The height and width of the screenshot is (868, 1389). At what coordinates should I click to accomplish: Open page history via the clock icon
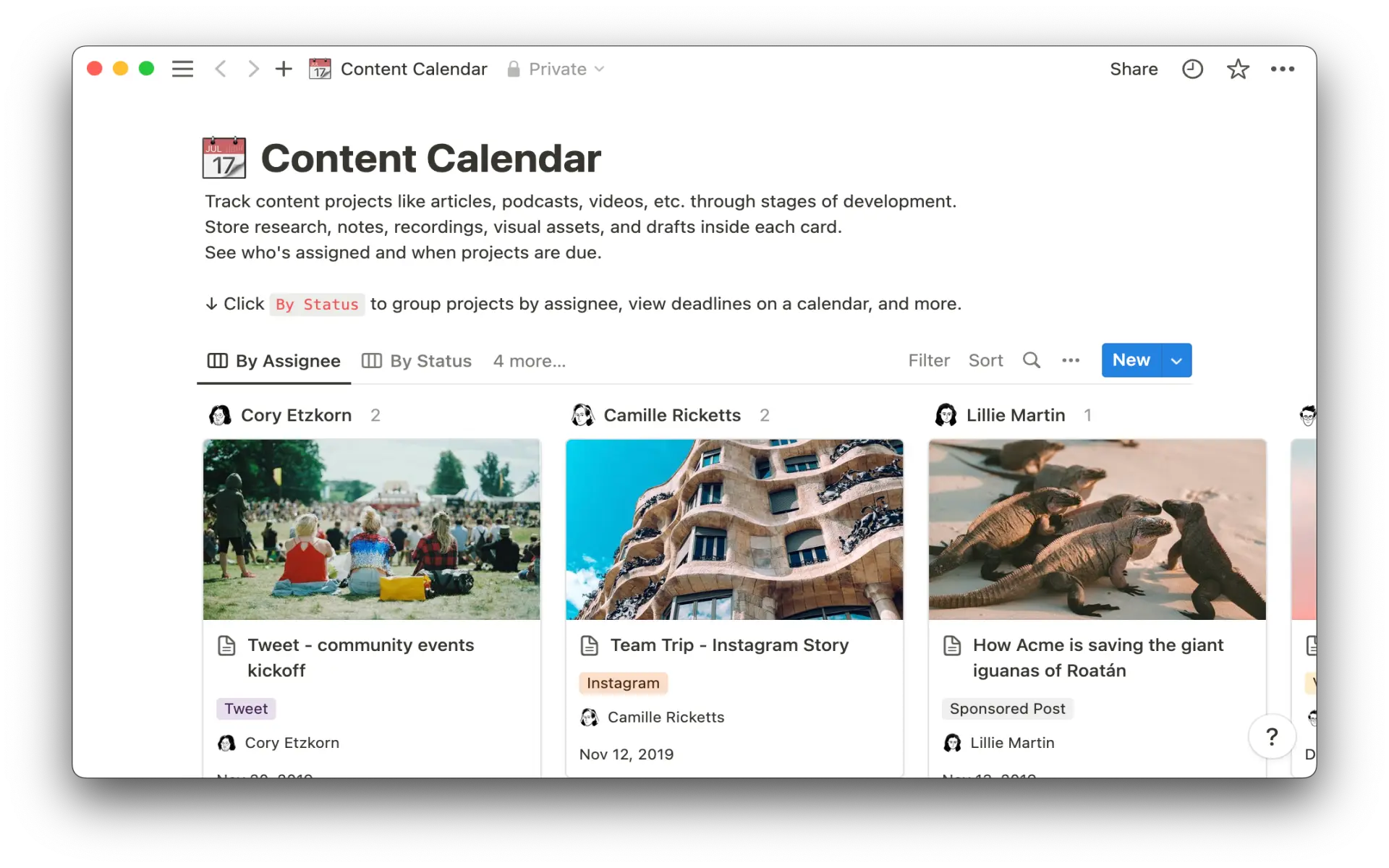[x=1192, y=69]
